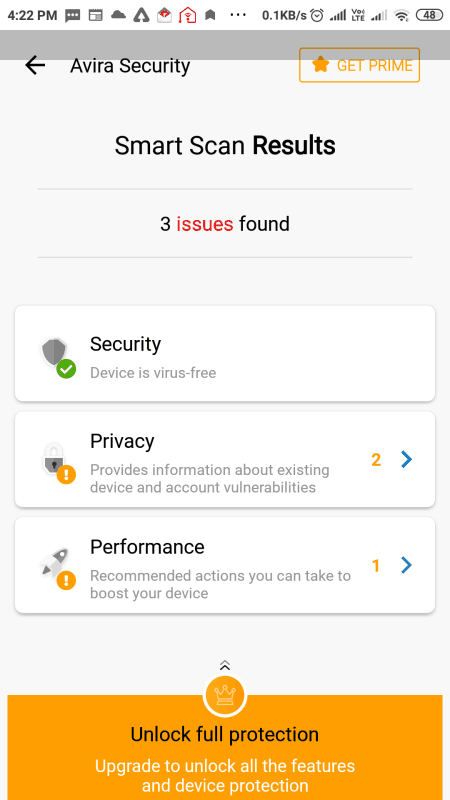Select the Performance issue count 1

click(376, 565)
